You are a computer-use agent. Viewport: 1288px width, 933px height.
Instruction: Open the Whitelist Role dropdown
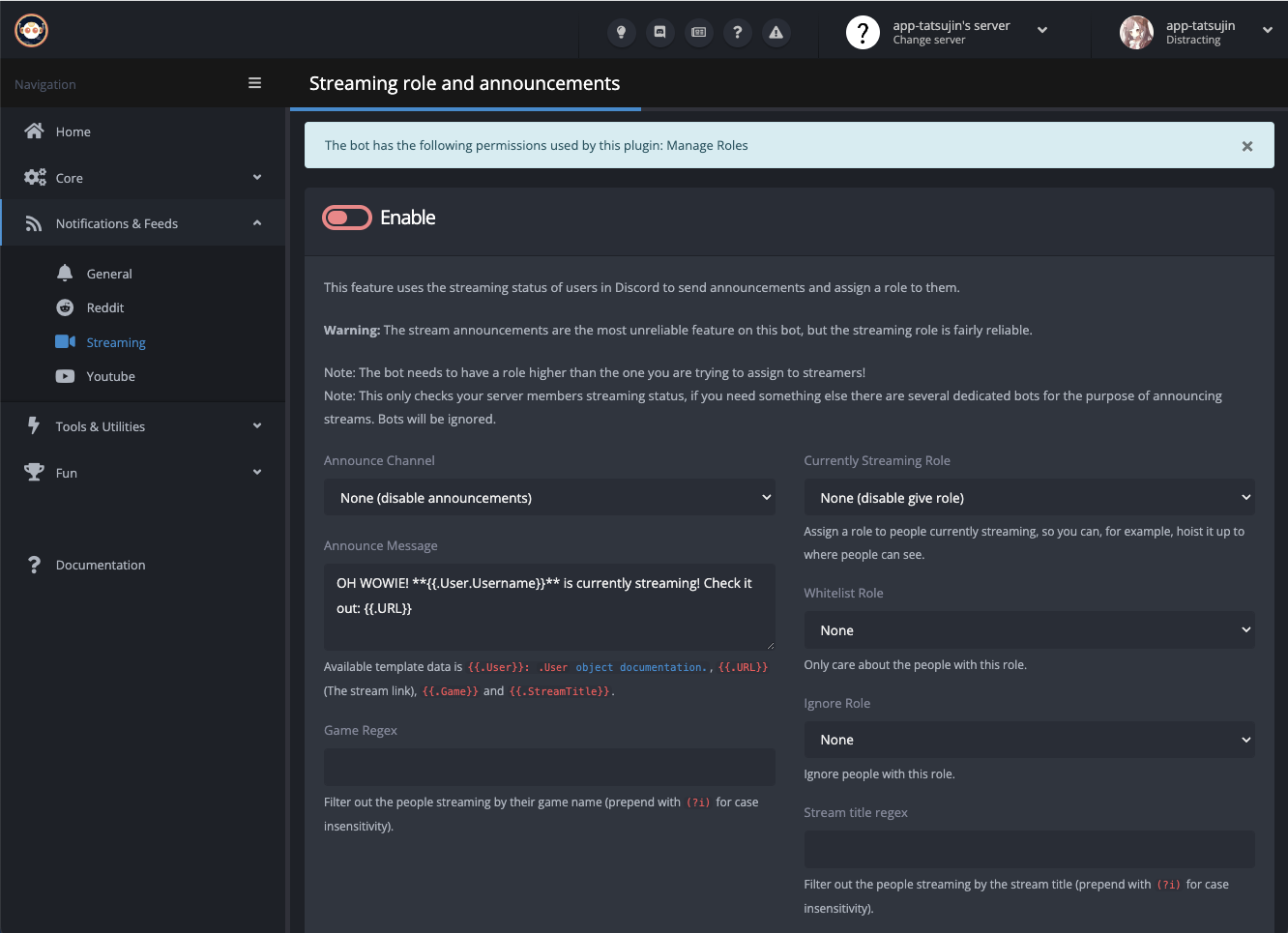[x=1029, y=630]
